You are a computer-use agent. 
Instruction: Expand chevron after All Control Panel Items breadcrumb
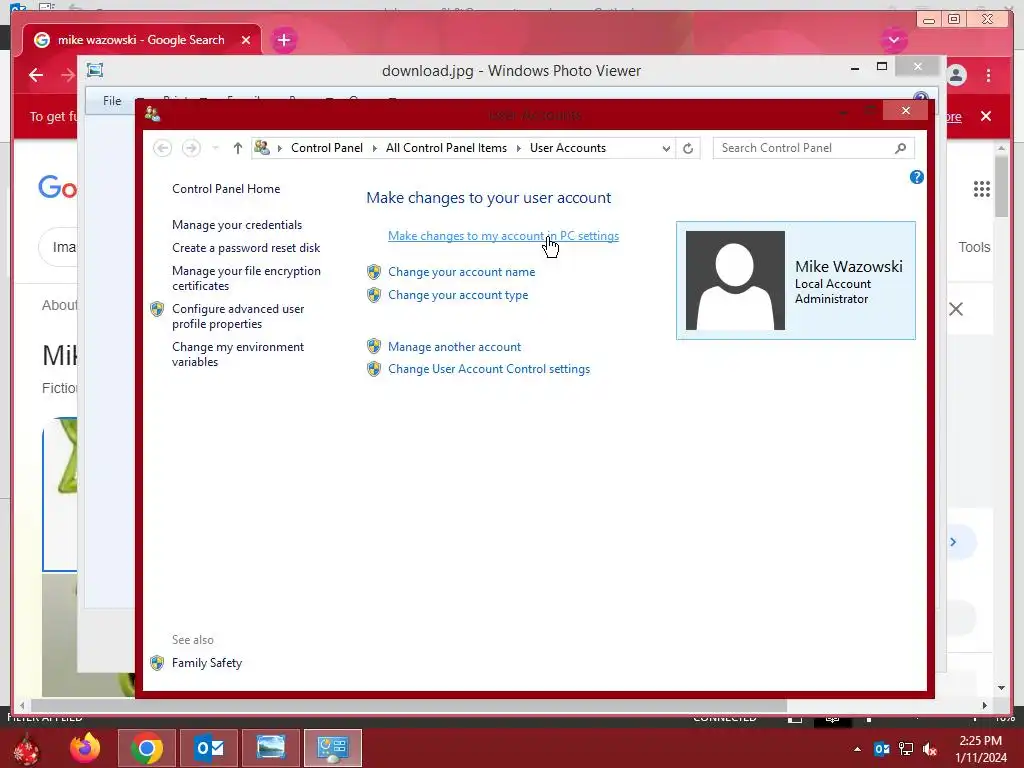click(519, 148)
